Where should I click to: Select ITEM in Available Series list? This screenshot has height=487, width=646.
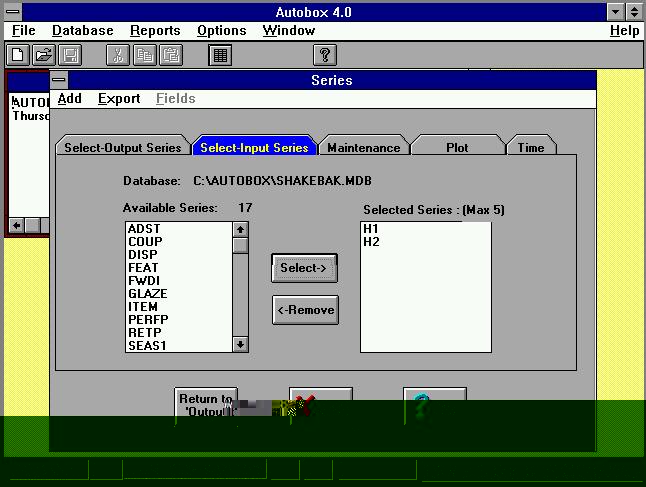click(x=179, y=307)
